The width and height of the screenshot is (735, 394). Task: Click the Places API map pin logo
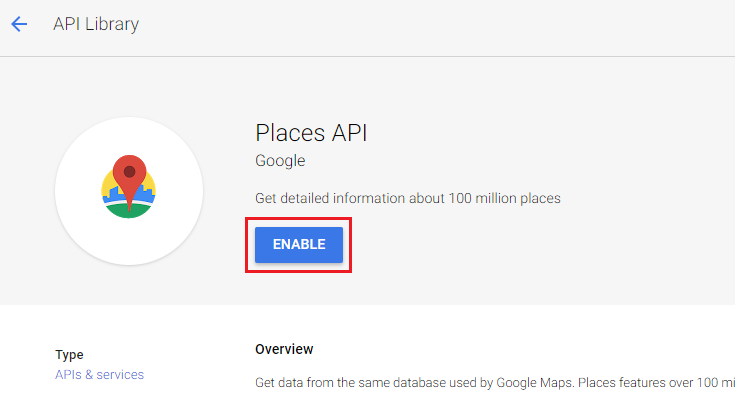pyautogui.click(x=129, y=186)
